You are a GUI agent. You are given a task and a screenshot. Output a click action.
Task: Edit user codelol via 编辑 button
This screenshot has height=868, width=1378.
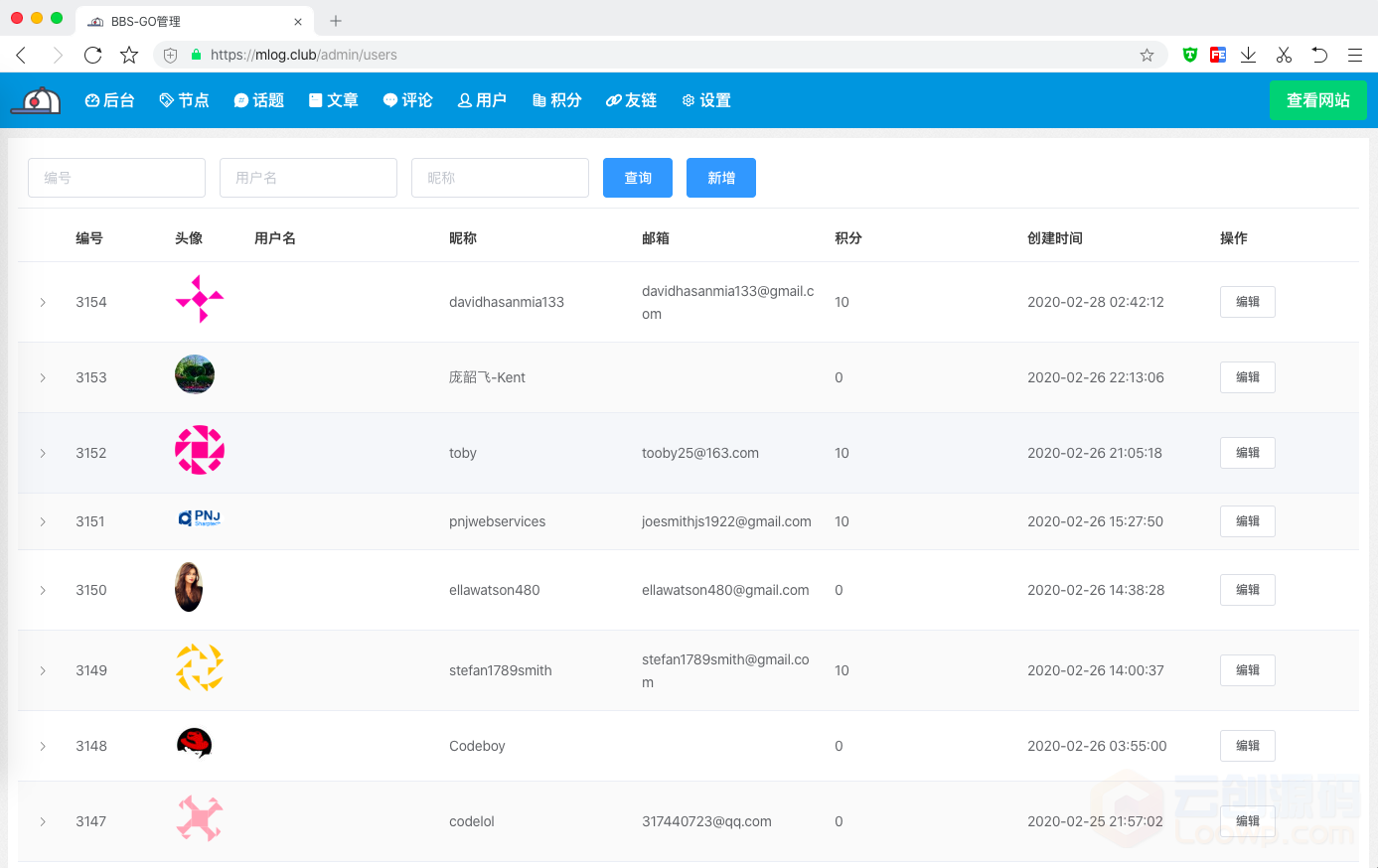(1248, 821)
